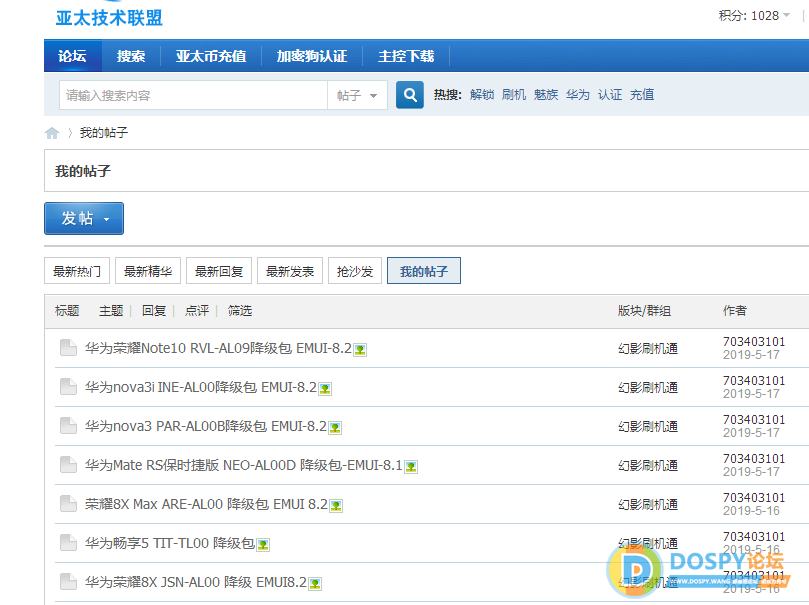Click image attachment icon after Mate RS NEO-AL00D title
809x605 pixels.
(x=411, y=467)
